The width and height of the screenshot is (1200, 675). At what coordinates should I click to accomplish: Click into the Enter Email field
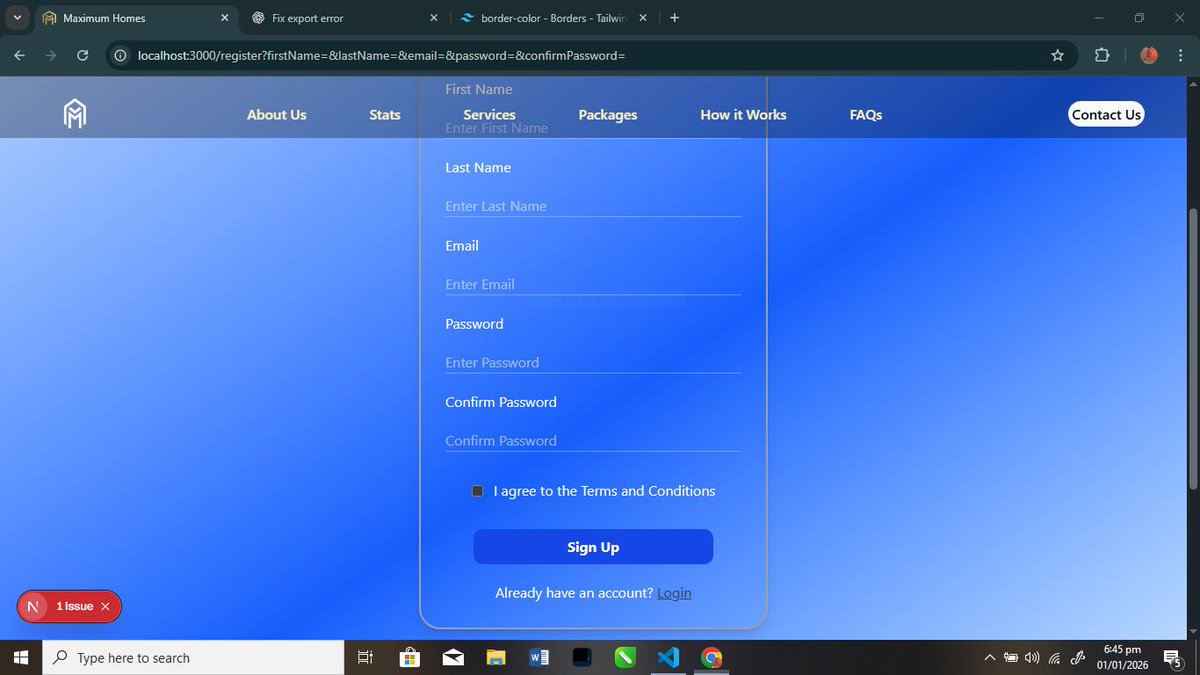pyautogui.click(x=593, y=284)
